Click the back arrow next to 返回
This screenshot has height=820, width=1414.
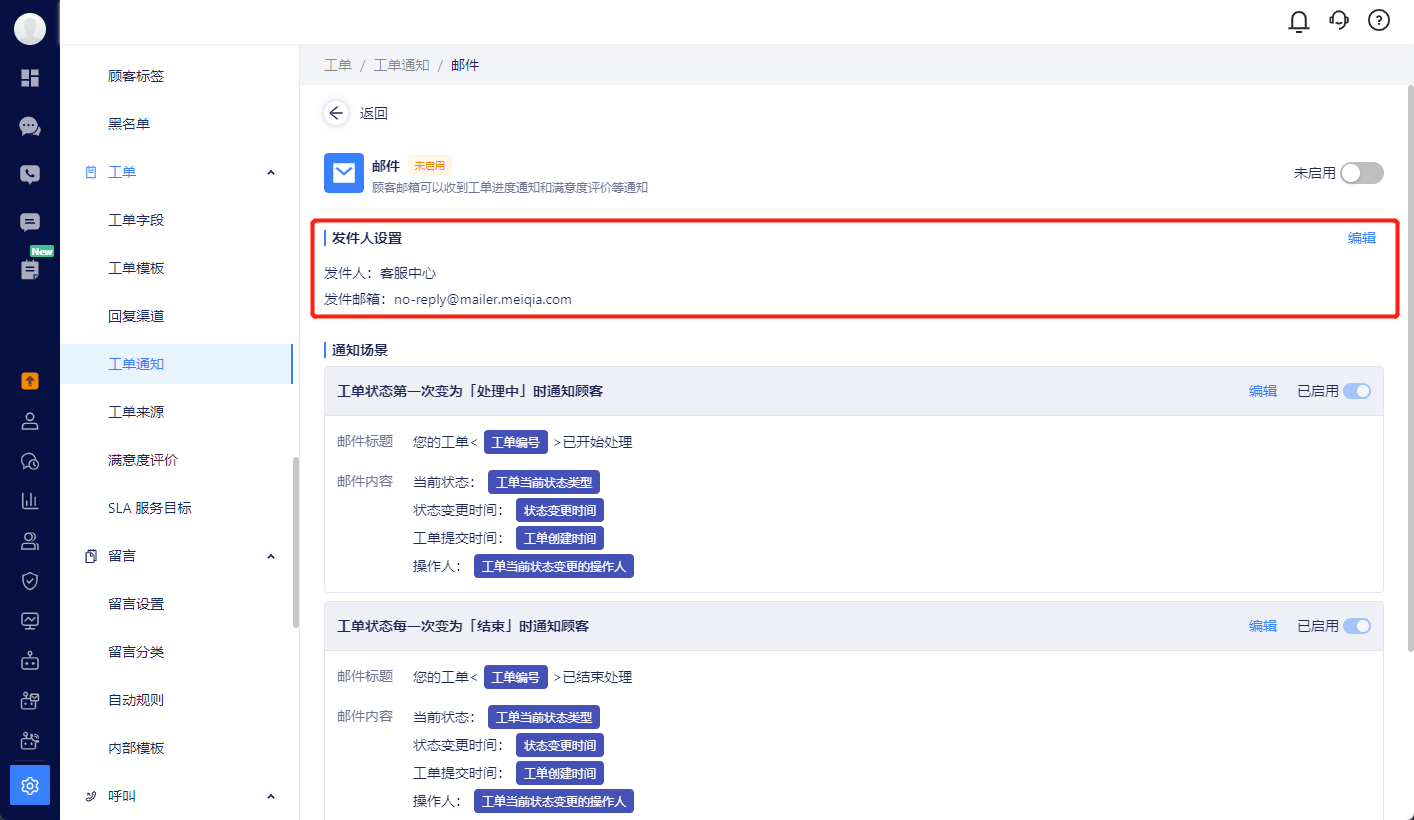click(336, 113)
